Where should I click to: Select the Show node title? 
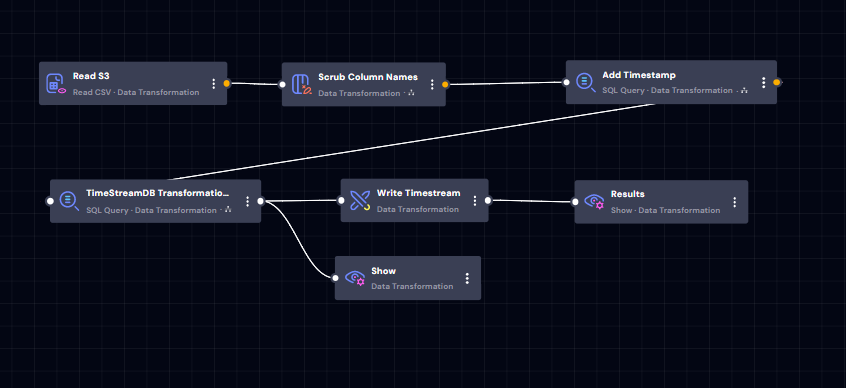(384, 271)
